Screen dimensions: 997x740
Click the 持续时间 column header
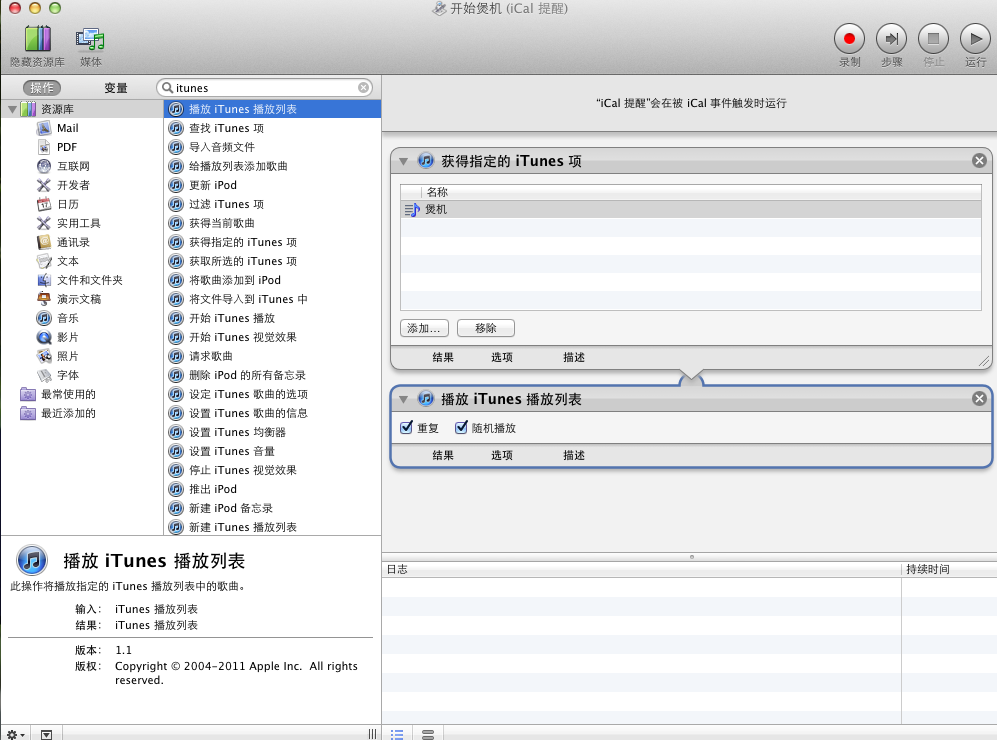pos(949,569)
